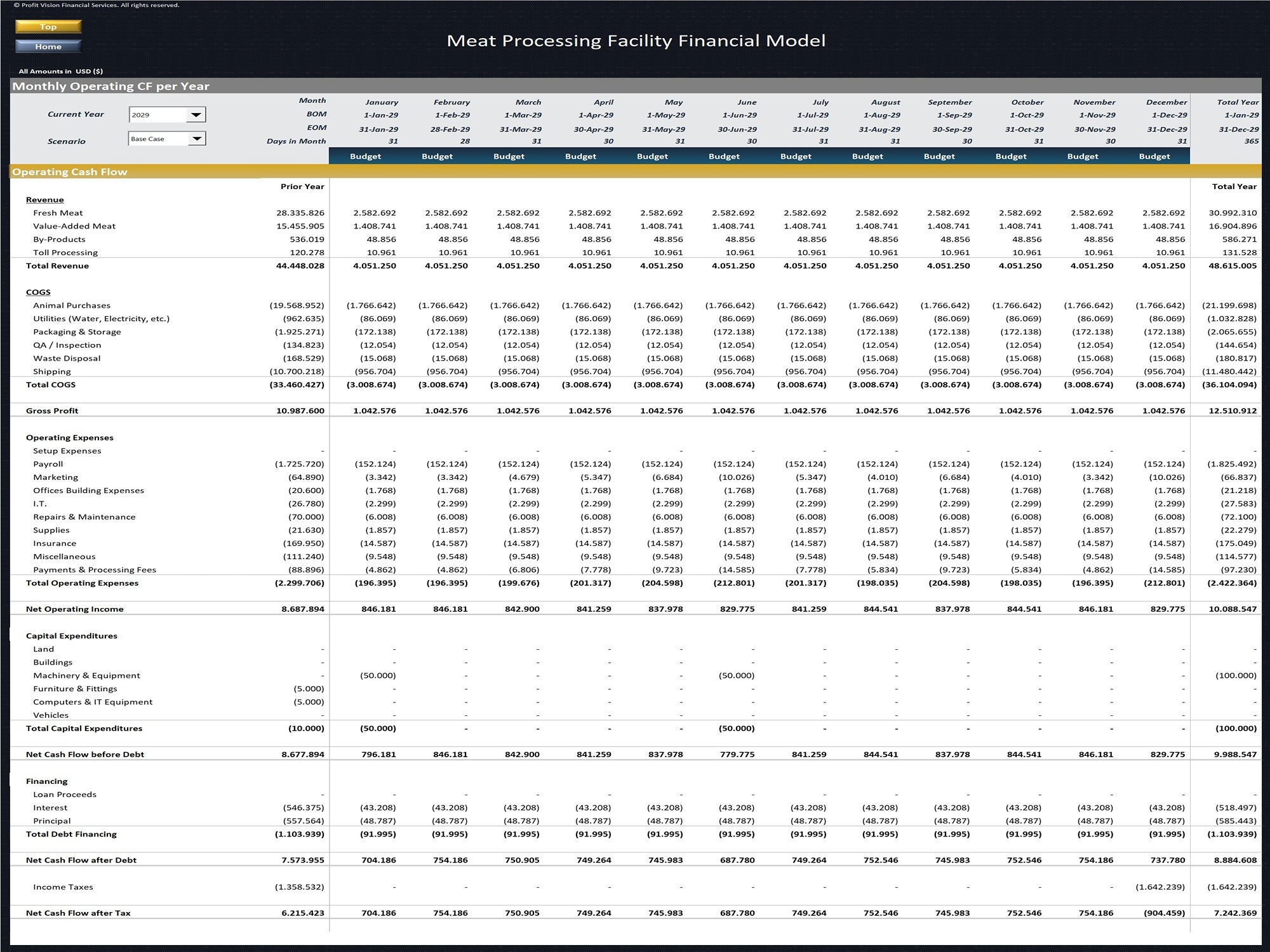This screenshot has height=952, width=1270.
Task: Click the Capital Expenditures heading
Action: click(72, 636)
